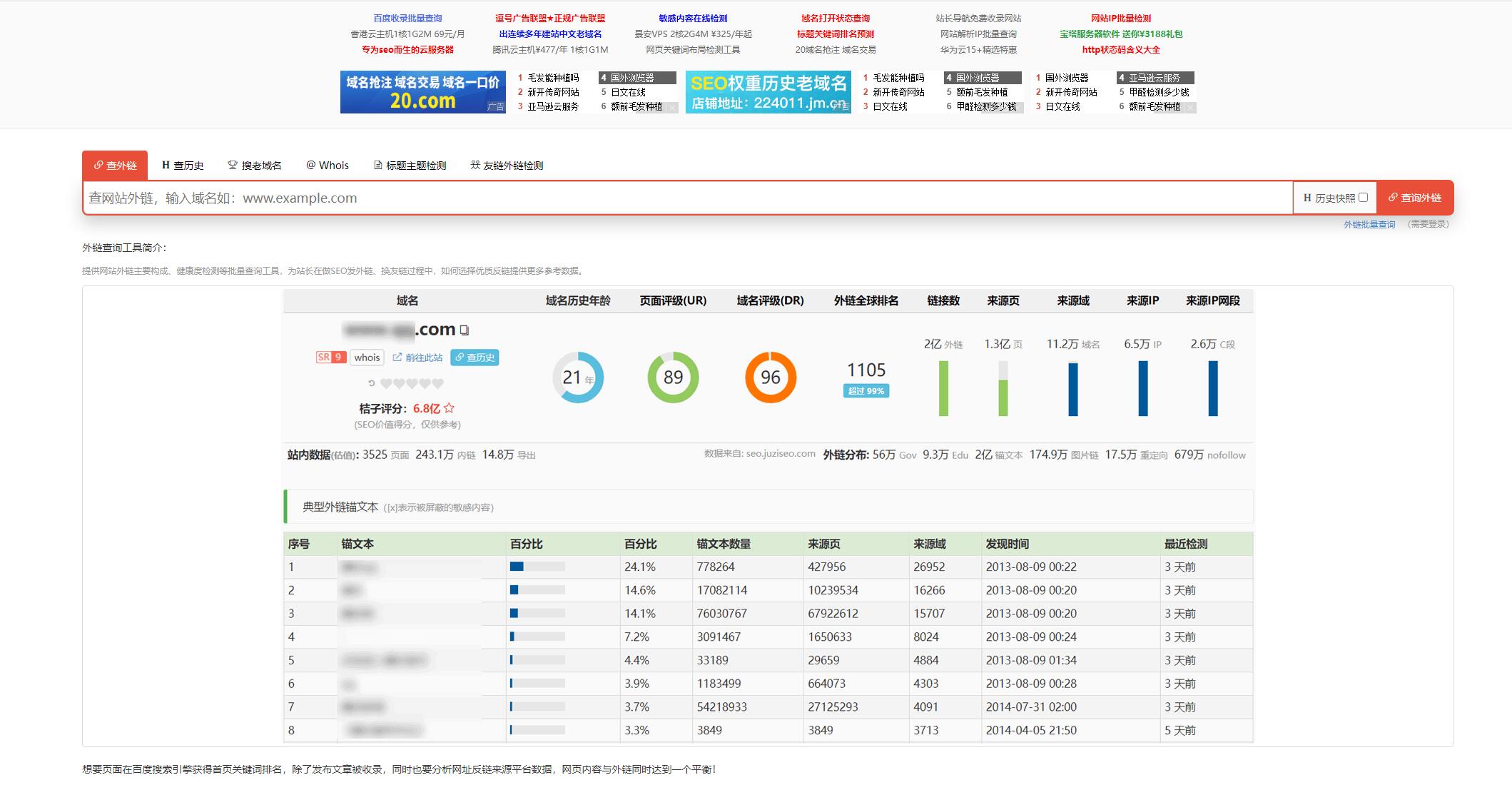1512x785 pixels.
Task: Click the 发现时间 table header
Action: click(x=1007, y=544)
